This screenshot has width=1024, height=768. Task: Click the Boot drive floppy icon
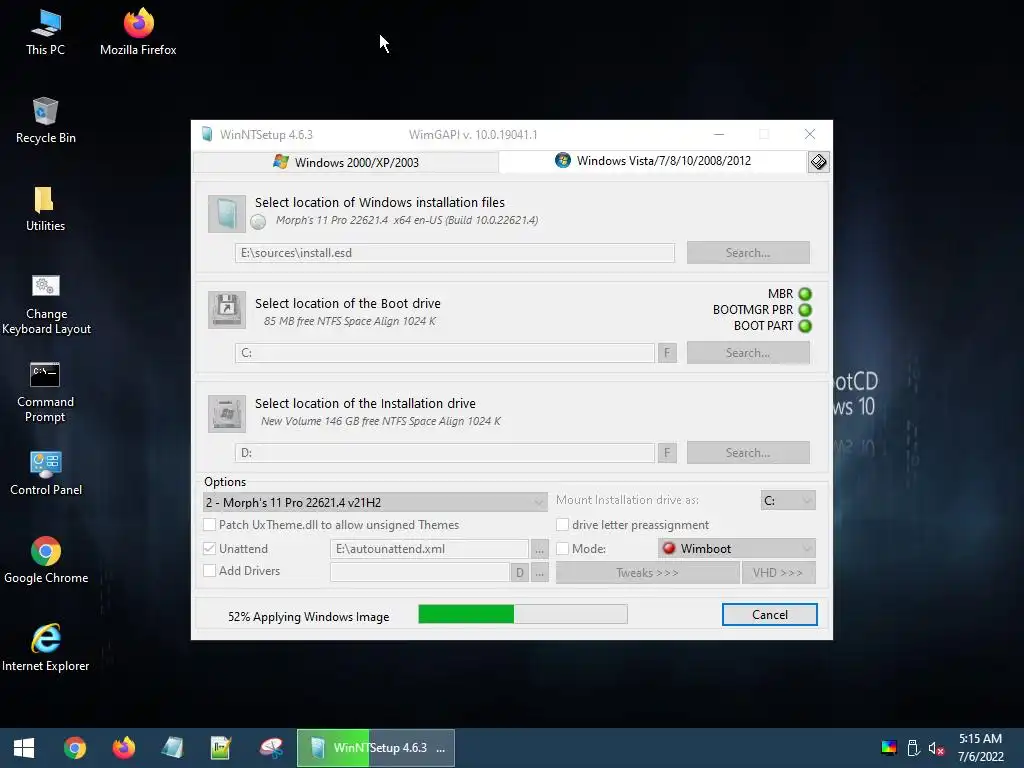pyautogui.click(x=227, y=310)
